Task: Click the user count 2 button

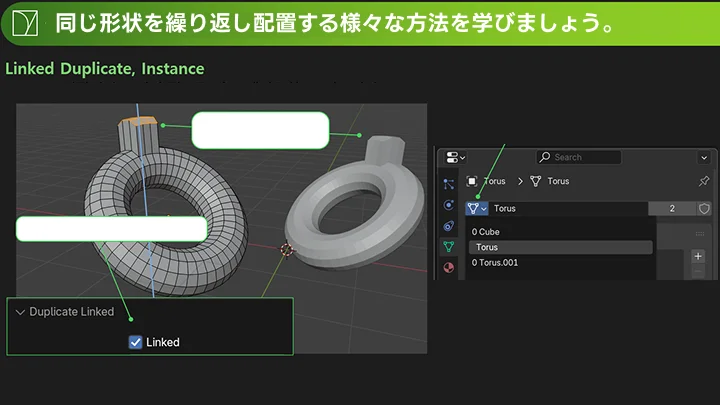Action: 671,208
